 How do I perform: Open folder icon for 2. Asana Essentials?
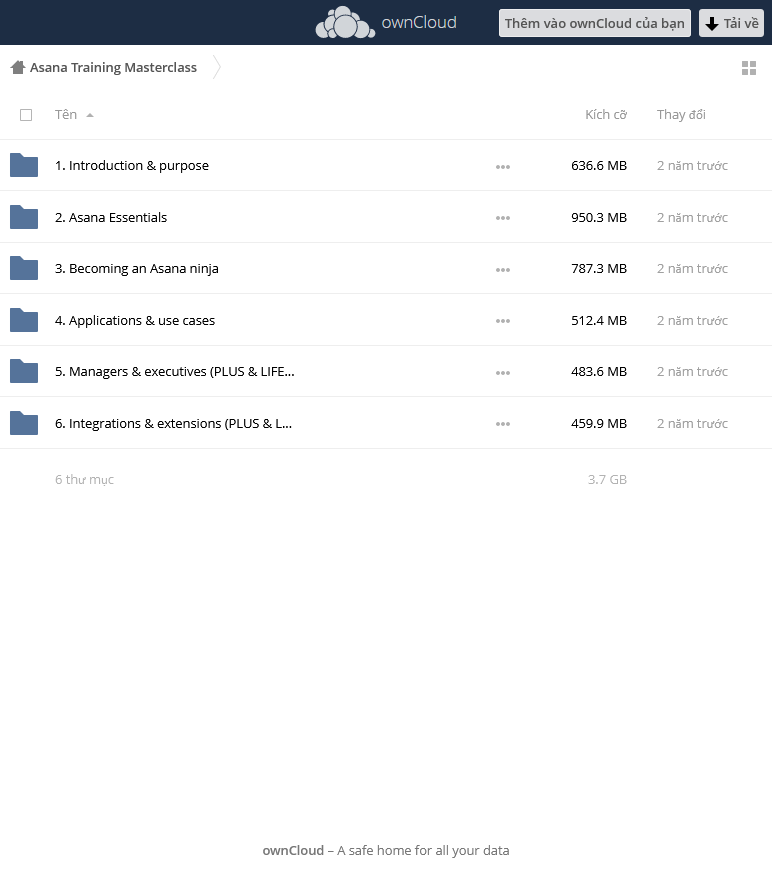tap(24, 217)
